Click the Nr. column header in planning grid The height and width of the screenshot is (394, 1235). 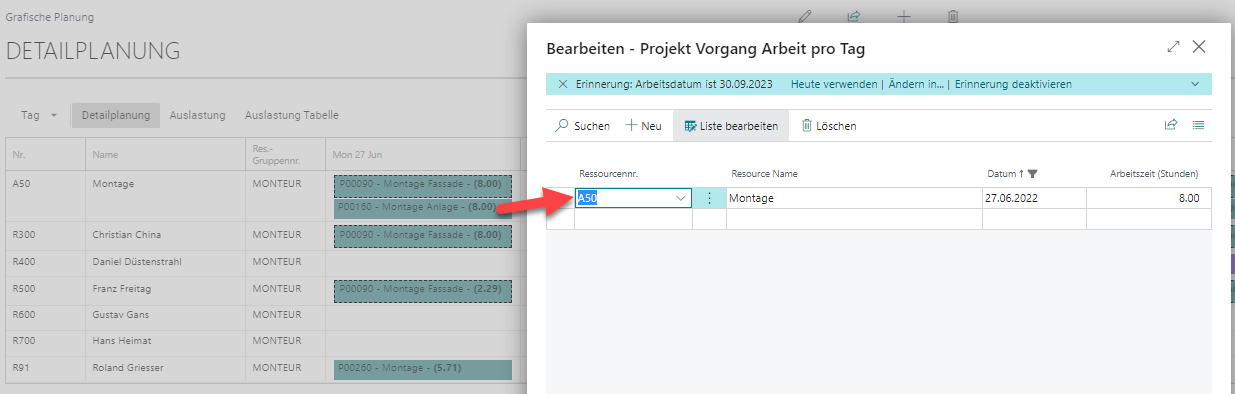(18, 155)
